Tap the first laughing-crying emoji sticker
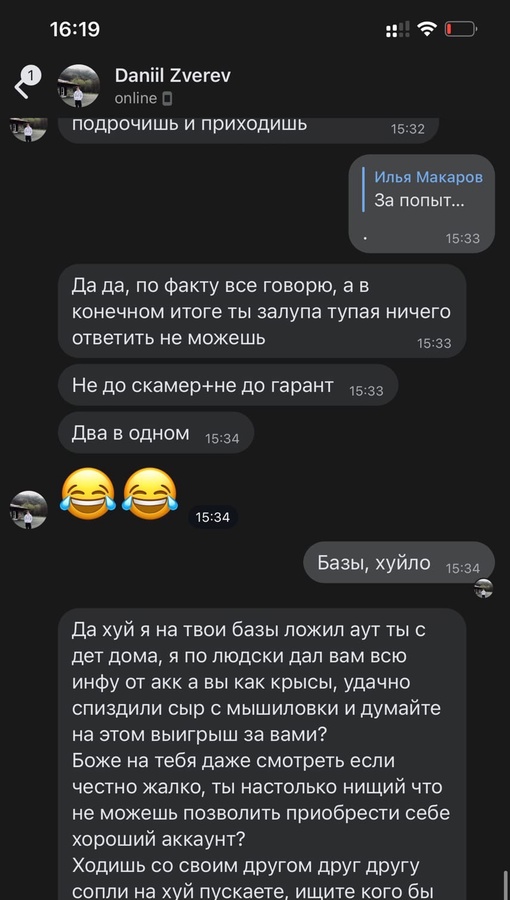 (88, 494)
